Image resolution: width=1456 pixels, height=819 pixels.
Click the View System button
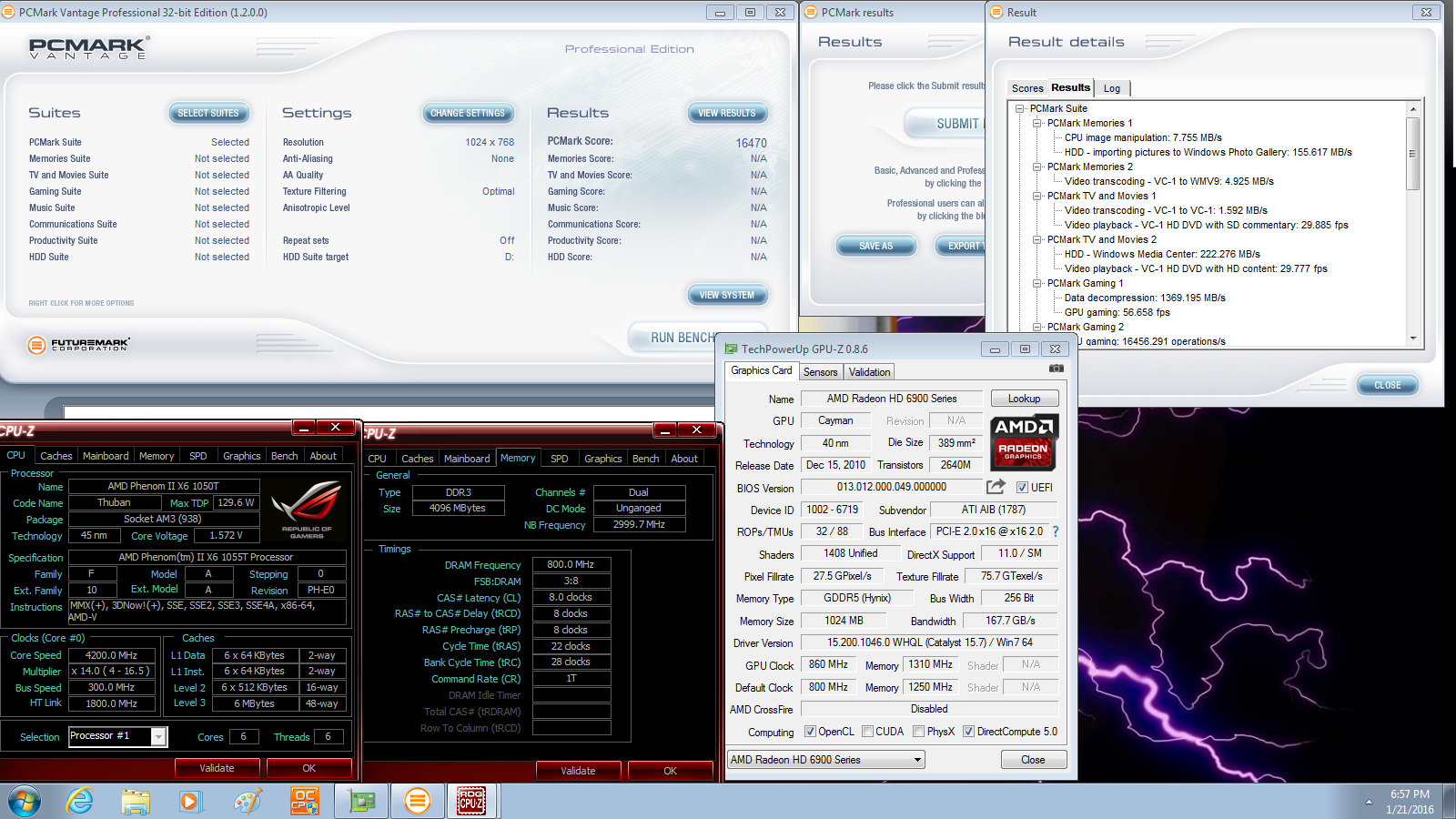727,295
